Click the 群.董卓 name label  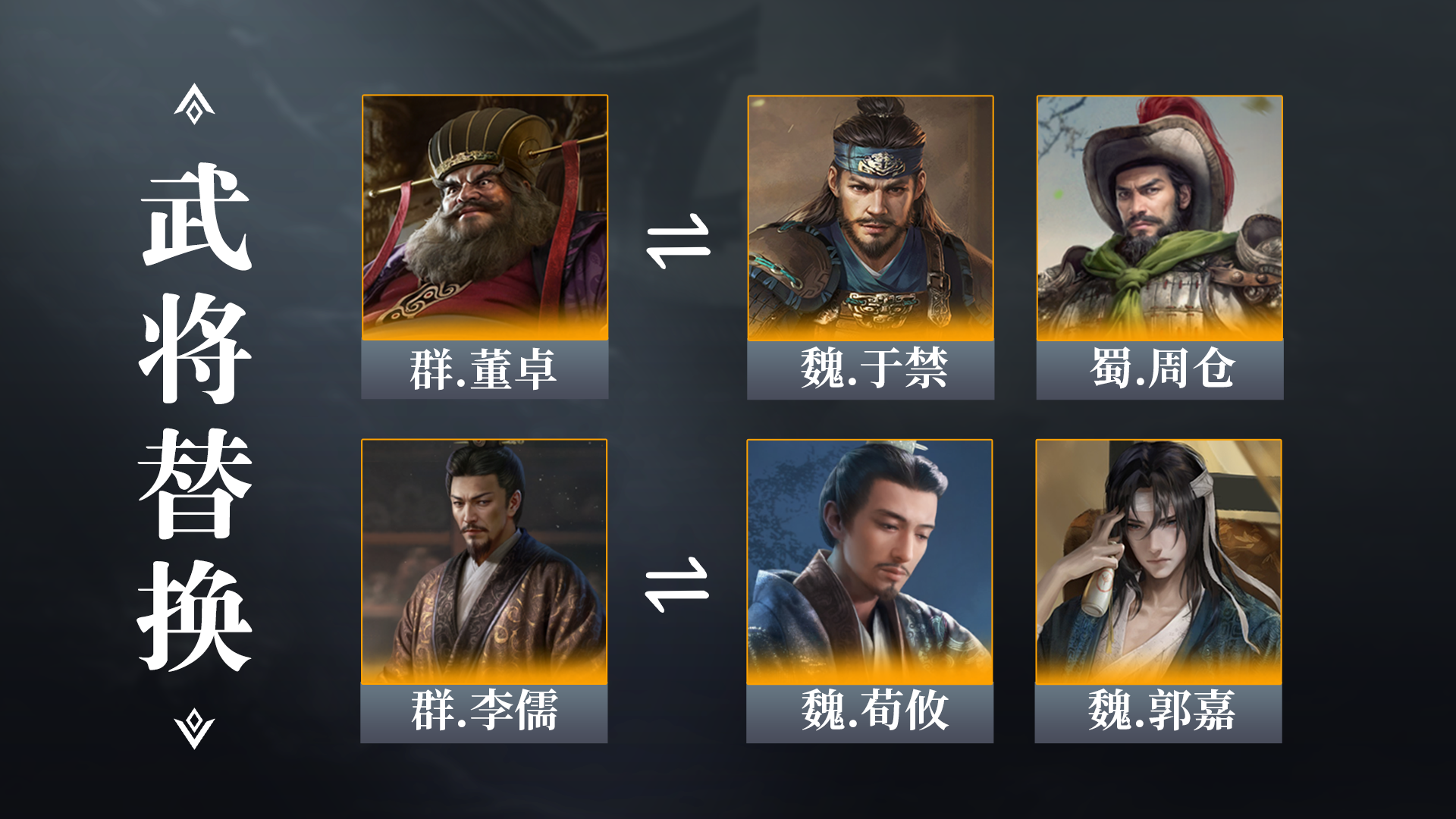point(485,370)
